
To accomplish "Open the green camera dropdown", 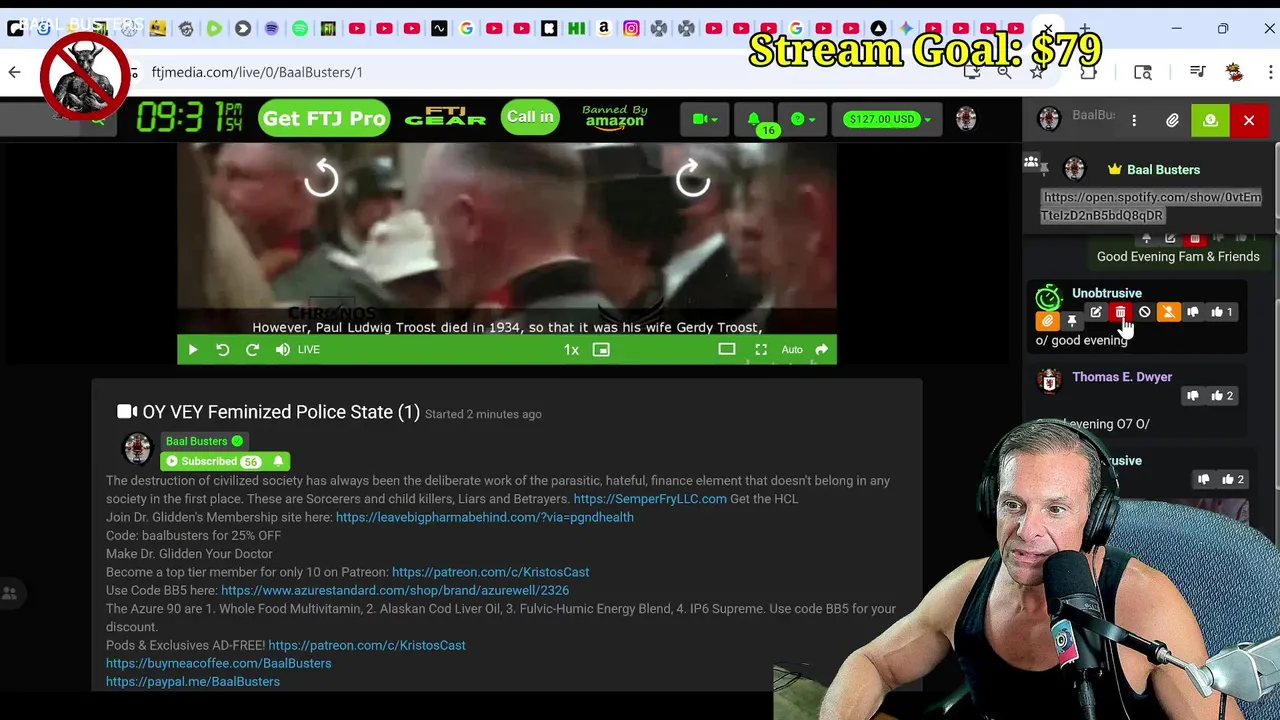I will click(705, 119).
